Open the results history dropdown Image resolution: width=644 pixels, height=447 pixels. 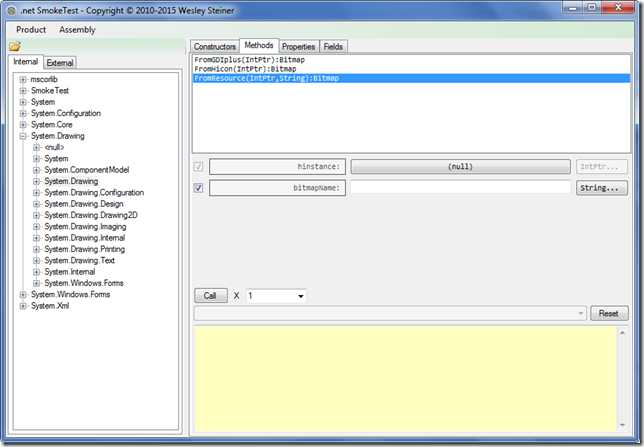pyautogui.click(x=580, y=313)
